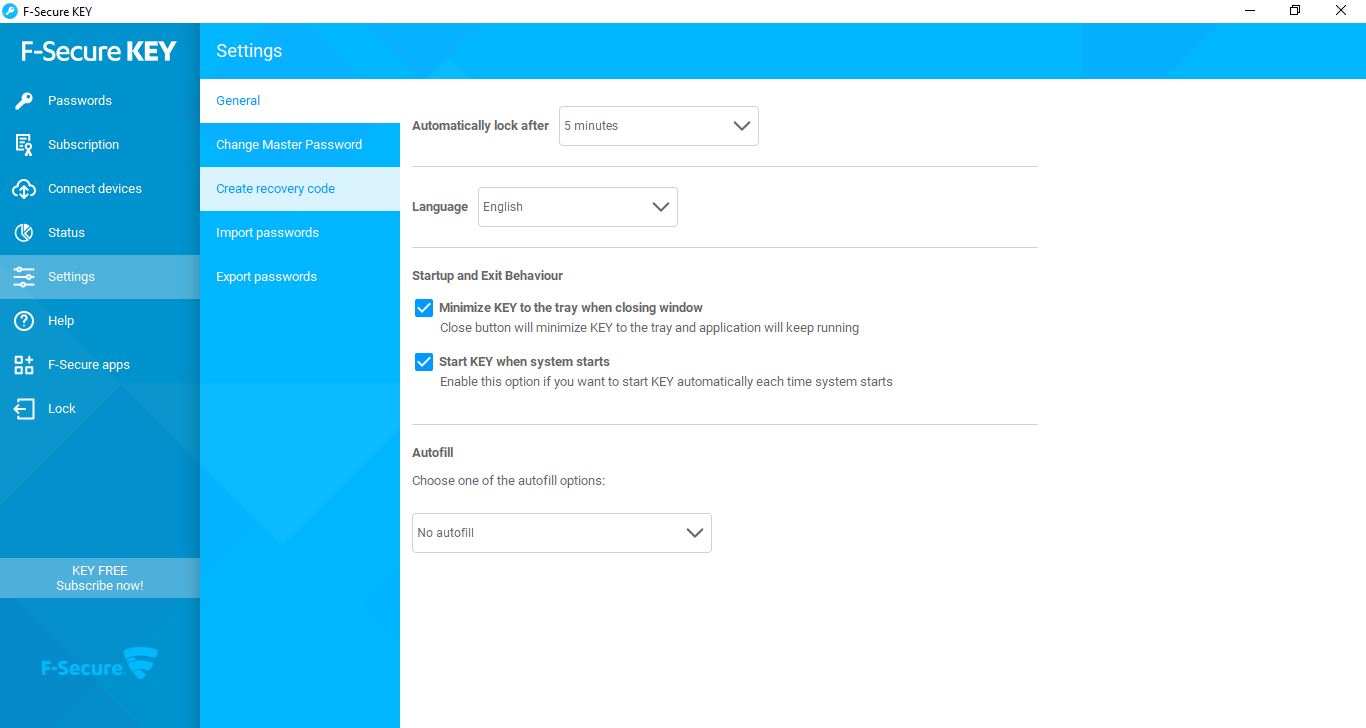
Task: Switch to Export passwords tab
Action: point(300,276)
